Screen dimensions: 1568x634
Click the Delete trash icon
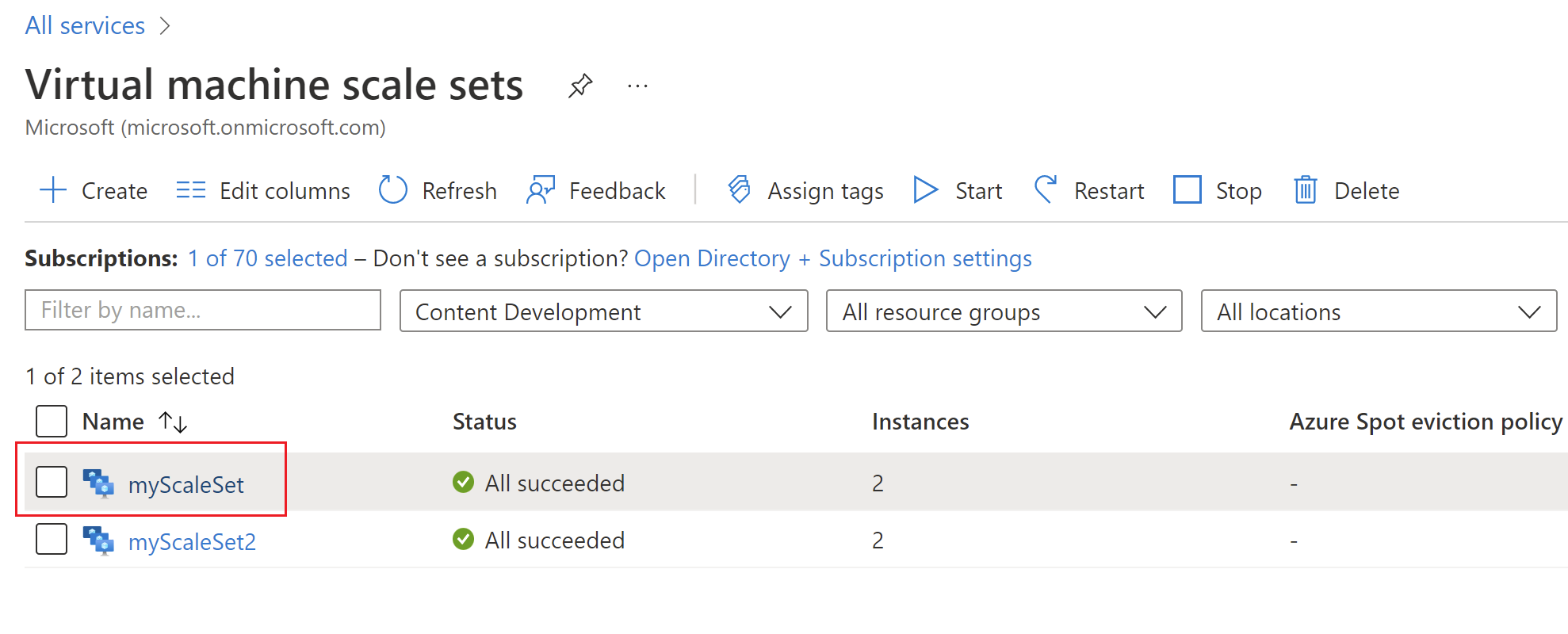[x=1306, y=190]
